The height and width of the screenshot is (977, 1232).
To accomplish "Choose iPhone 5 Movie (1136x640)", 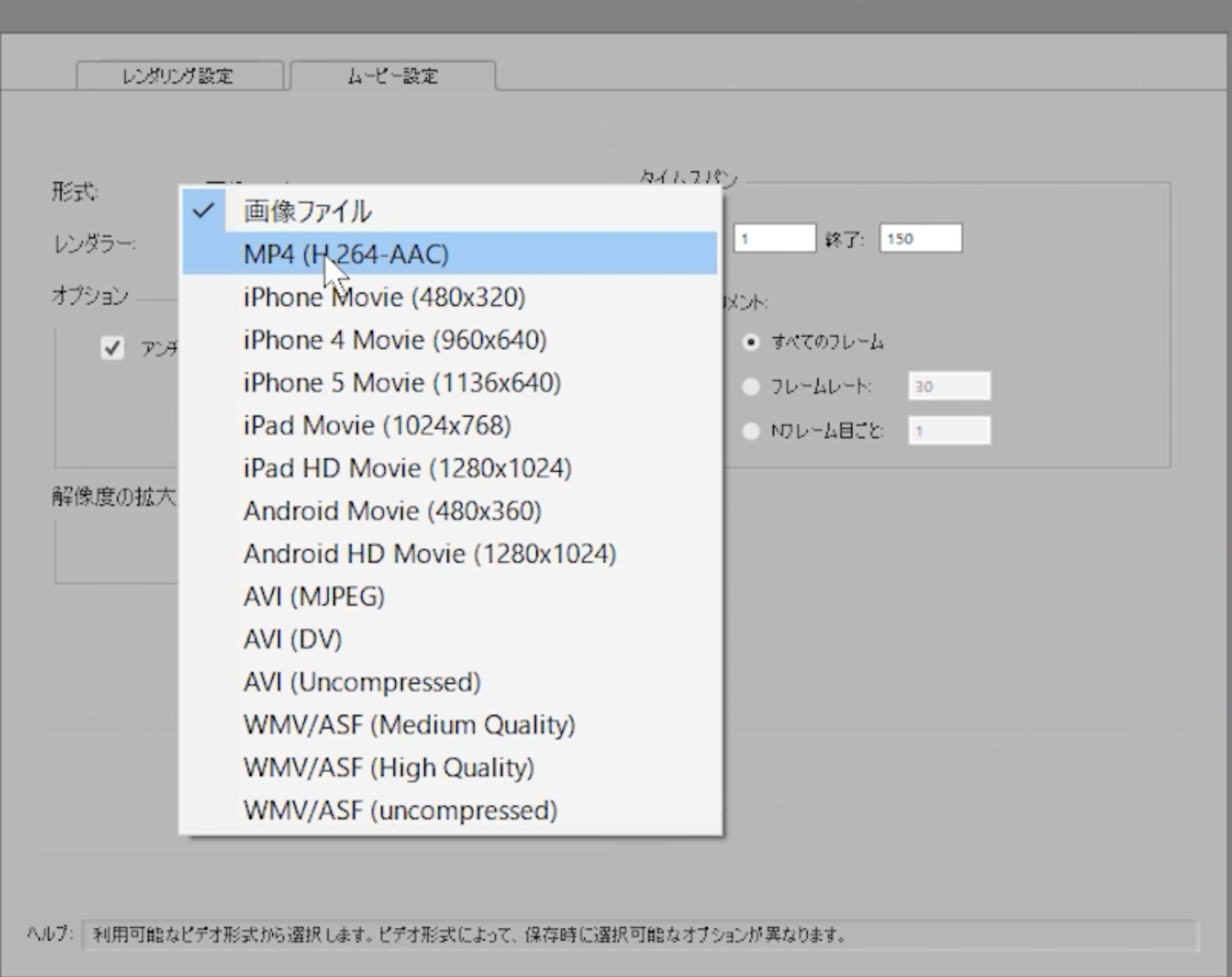I will pos(401,383).
